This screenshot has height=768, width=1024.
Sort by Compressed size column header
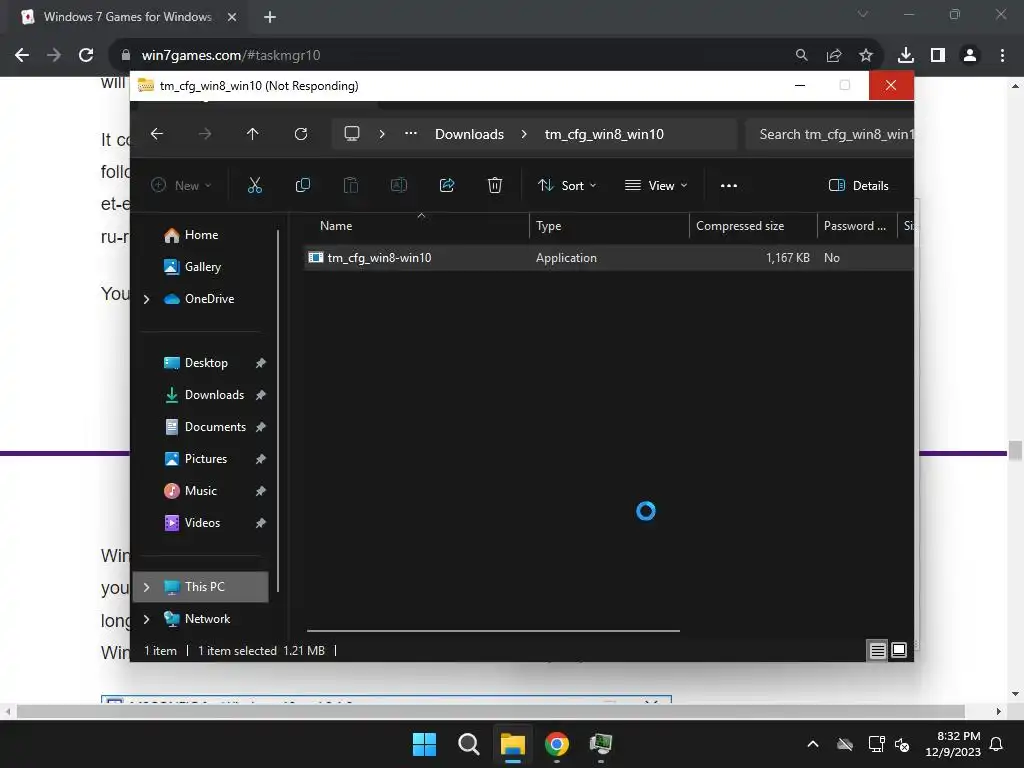(754, 226)
